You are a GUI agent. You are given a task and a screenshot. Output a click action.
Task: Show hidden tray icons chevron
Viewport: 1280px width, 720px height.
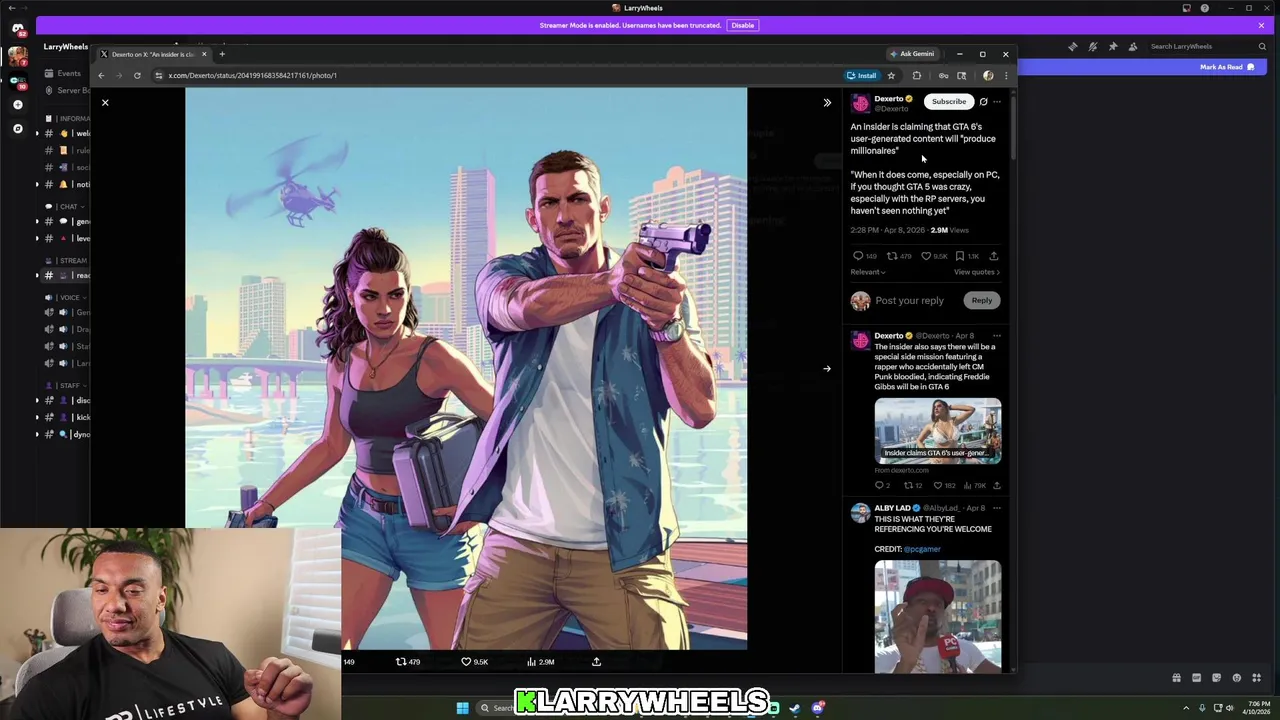[1186, 708]
